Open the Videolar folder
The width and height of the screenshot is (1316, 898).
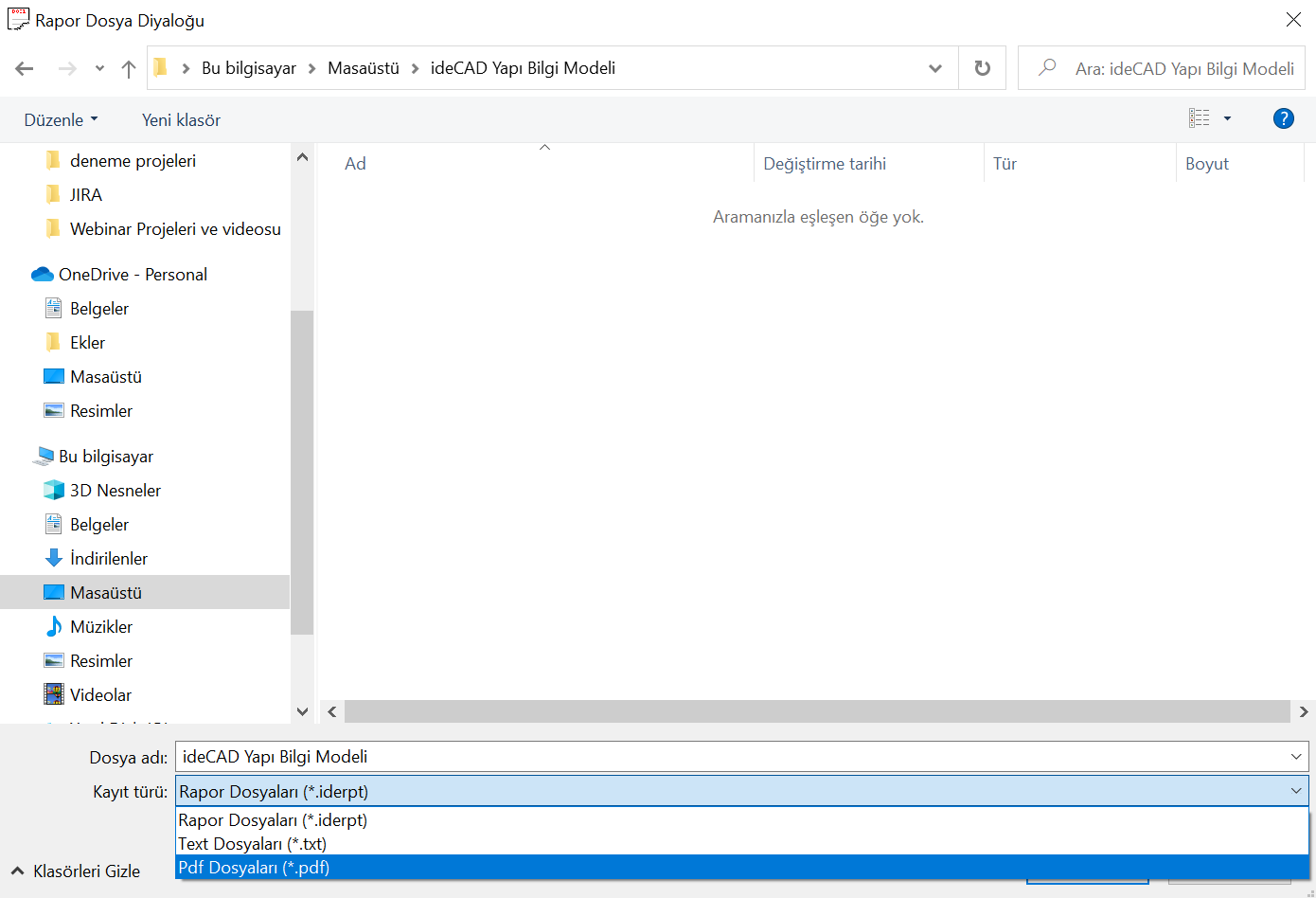pyautogui.click(x=100, y=695)
